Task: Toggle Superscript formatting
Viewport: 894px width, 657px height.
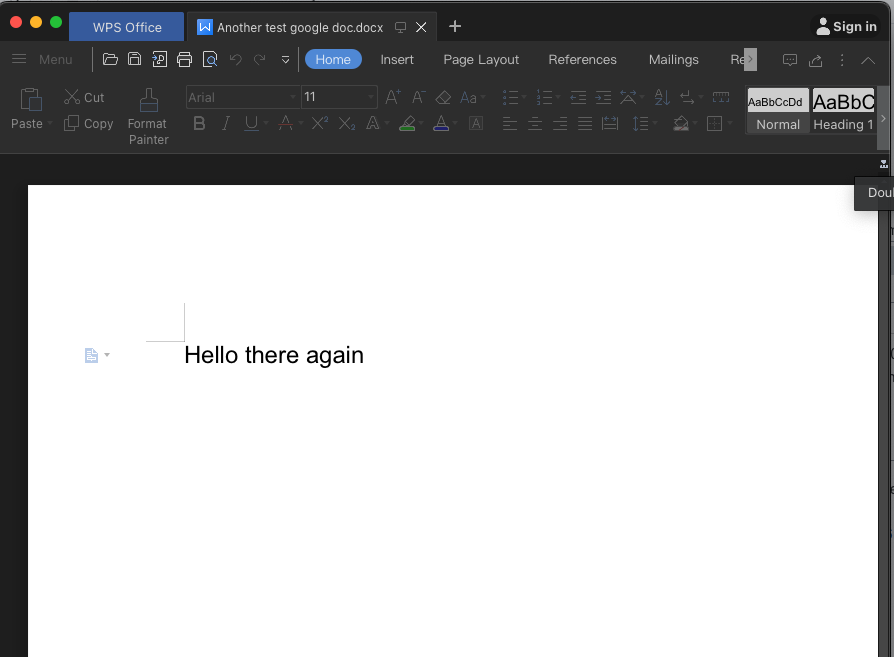Action: coord(320,123)
